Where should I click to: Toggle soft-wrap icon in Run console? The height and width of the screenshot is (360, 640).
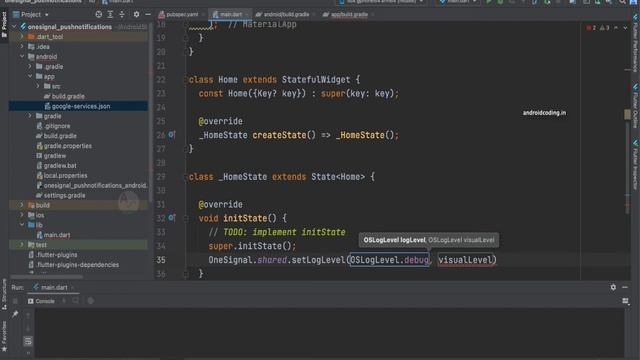tap(28, 341)
